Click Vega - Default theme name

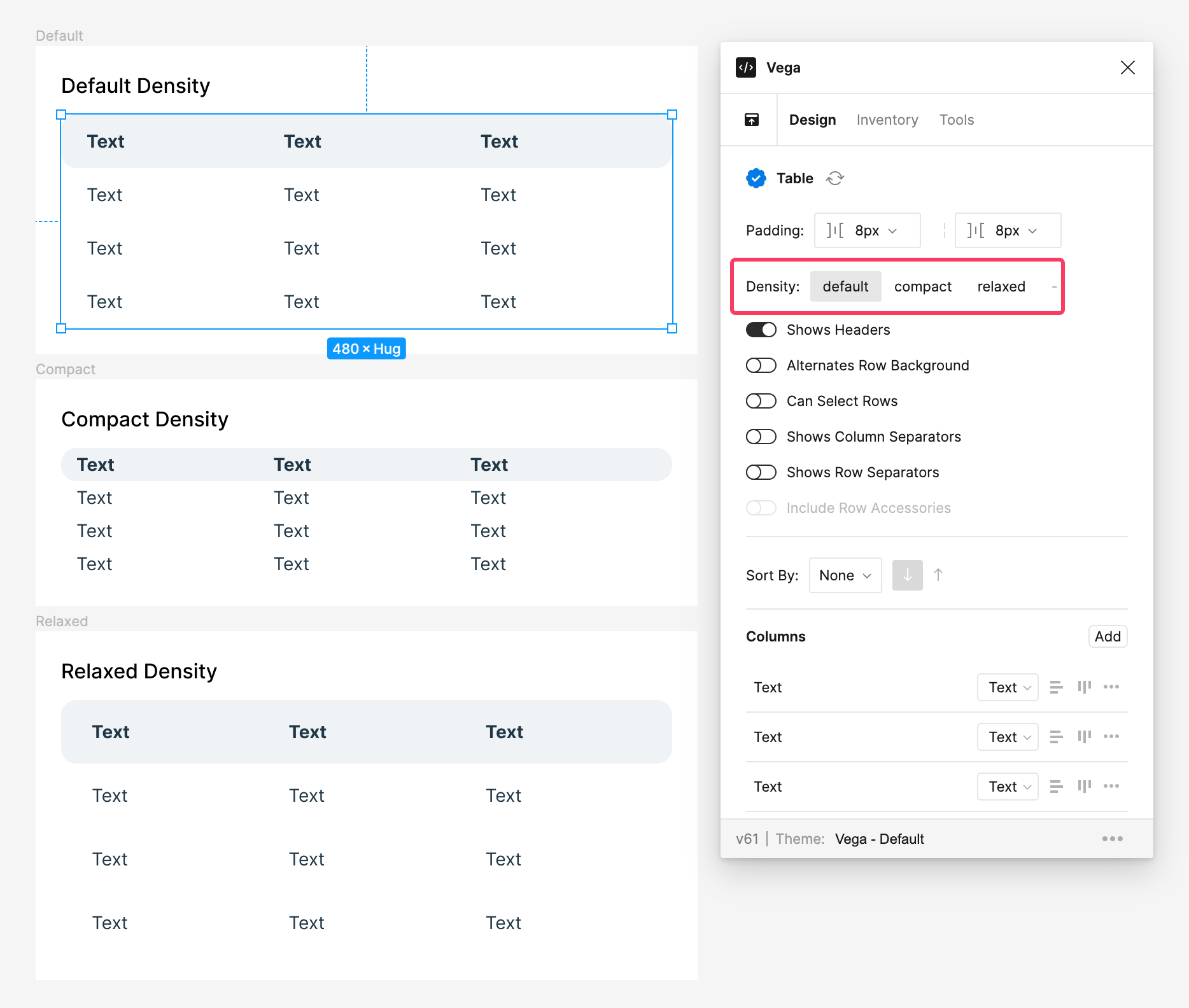(x=879, y=839)
